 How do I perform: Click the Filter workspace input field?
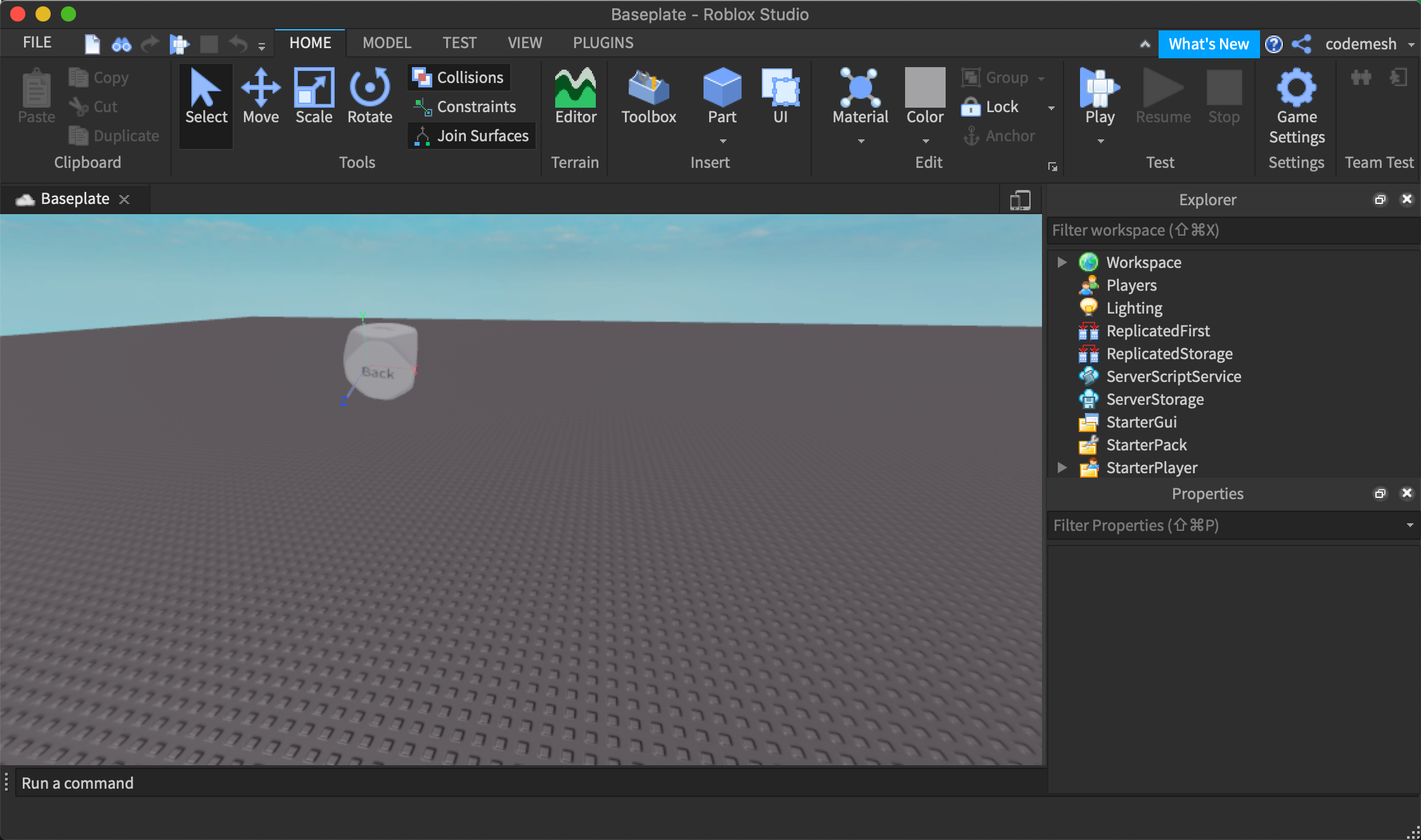tap(1232, 230)
